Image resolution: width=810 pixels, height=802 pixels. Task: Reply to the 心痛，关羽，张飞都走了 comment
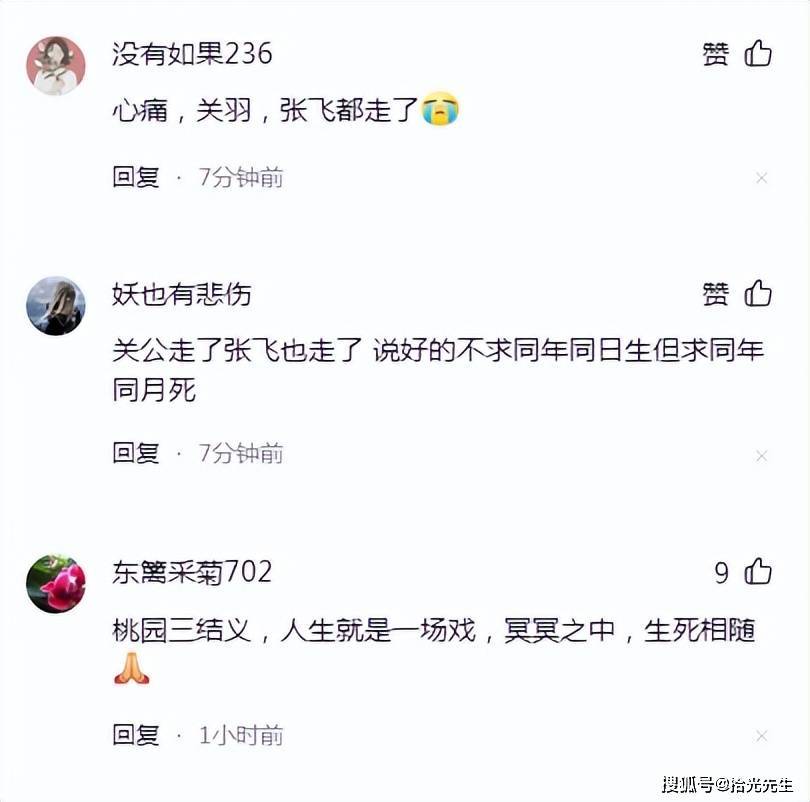136,177
